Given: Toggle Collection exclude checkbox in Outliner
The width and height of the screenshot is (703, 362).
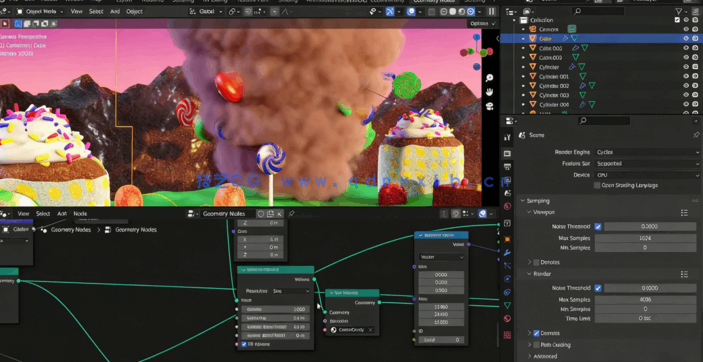Looking at the screenshot, I should pyautogui.click(x=677, y=20).
